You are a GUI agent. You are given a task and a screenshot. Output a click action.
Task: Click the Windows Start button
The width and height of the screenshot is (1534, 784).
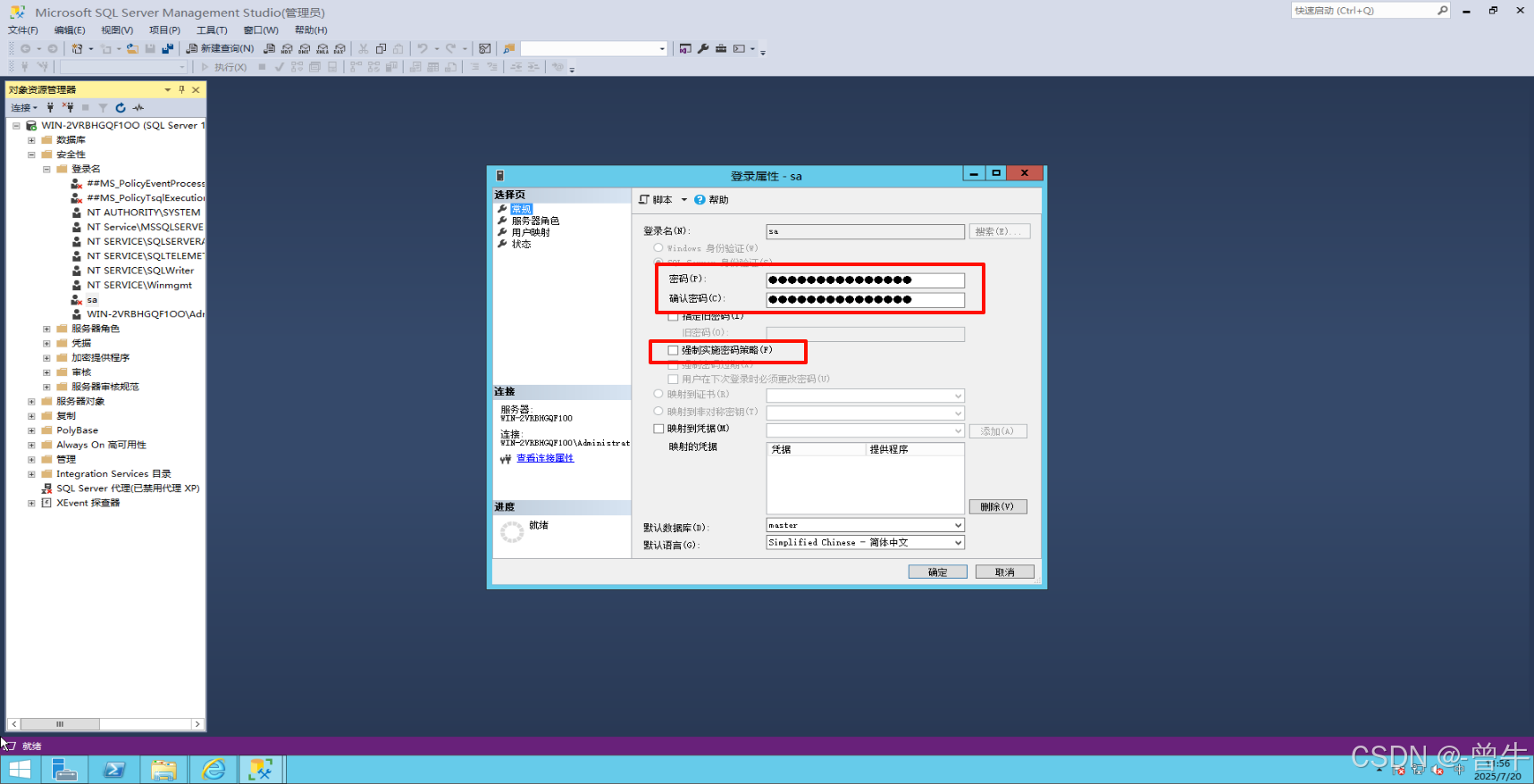click(20, 769)
